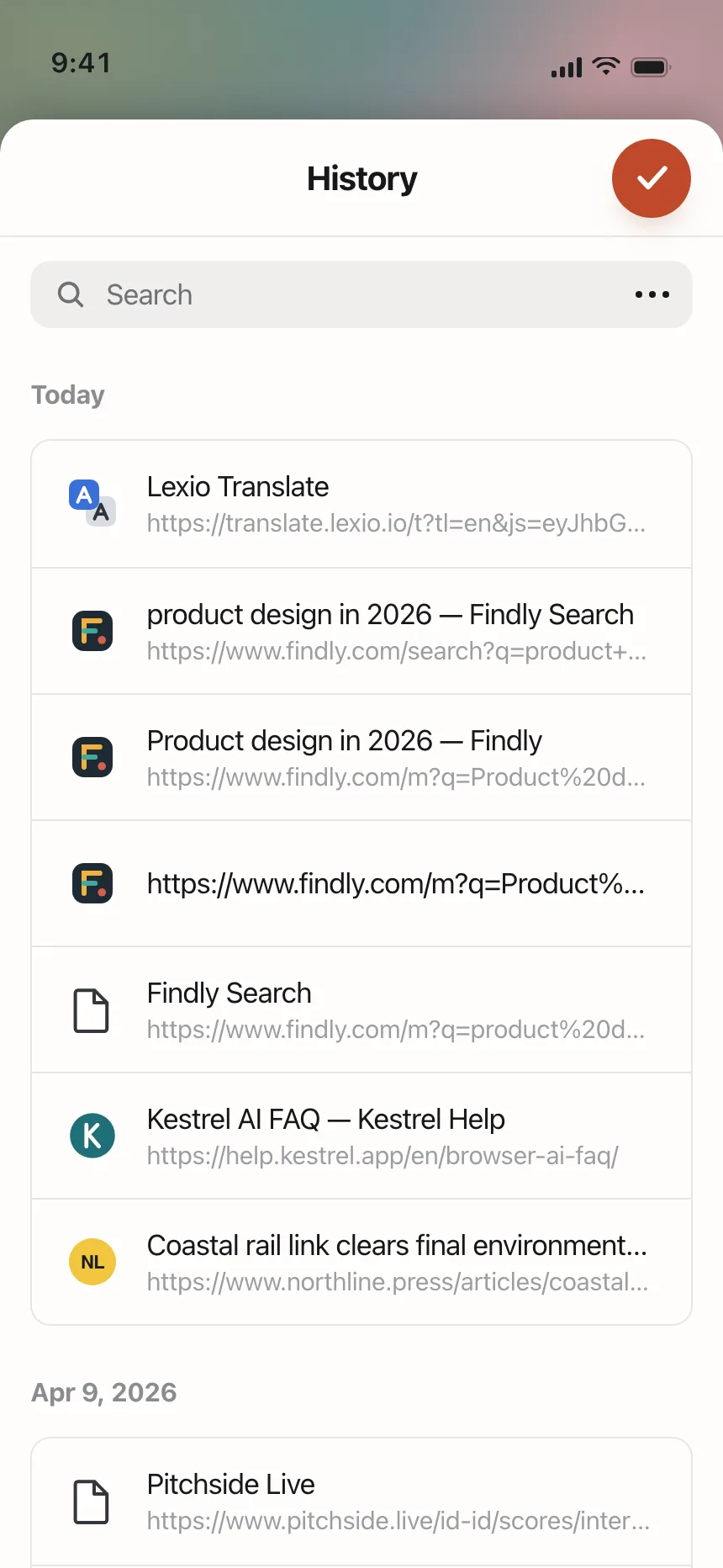Viewport: 723px width, 1568px height.
Task: Click the Findly icon of untitled URL entry
Action: (92, 883)
